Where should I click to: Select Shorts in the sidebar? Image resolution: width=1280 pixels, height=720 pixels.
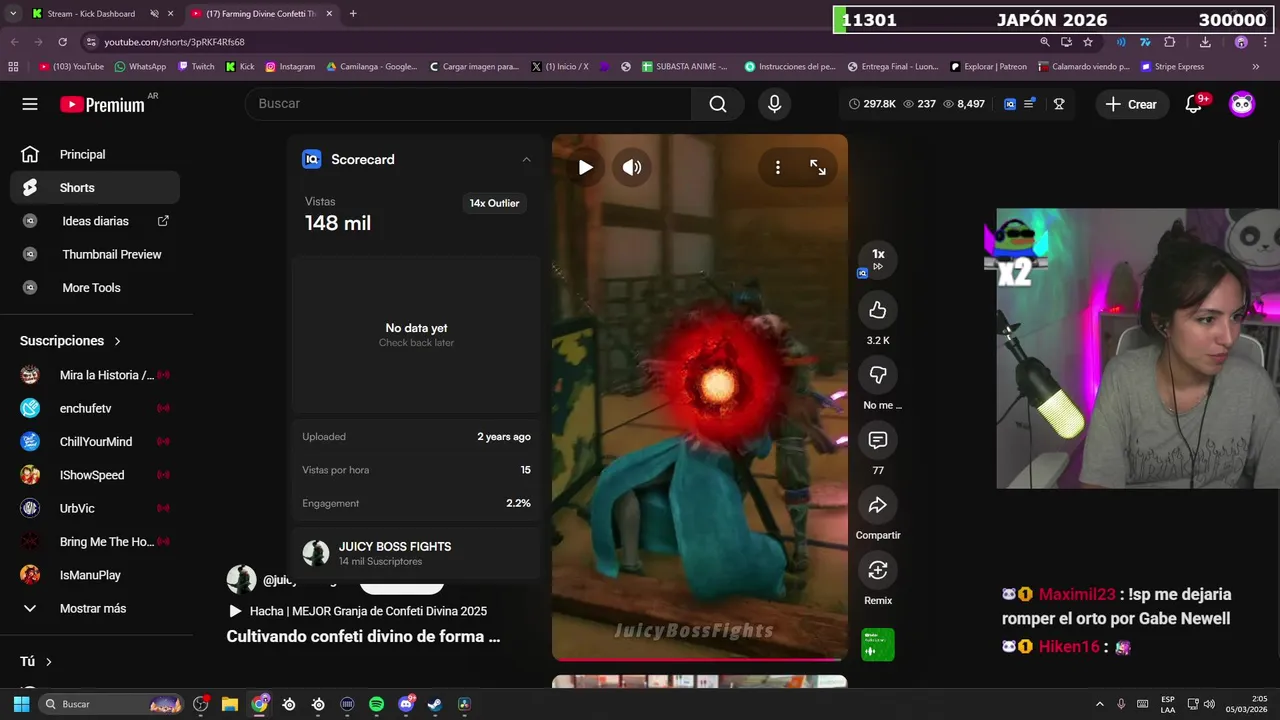pyautogui.click(x=95, y=187)
